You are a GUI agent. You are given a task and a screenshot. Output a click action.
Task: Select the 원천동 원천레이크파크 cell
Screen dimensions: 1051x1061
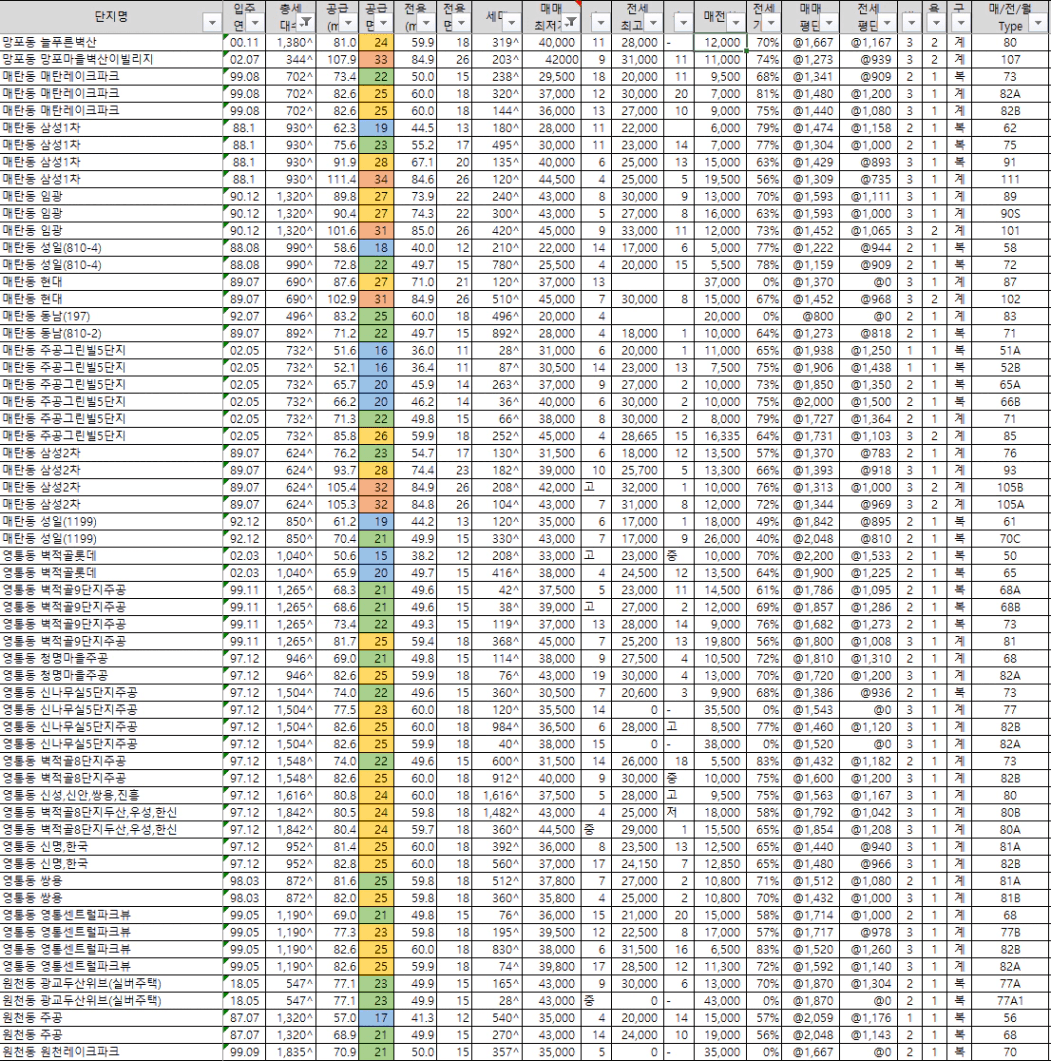point(111,1052)
